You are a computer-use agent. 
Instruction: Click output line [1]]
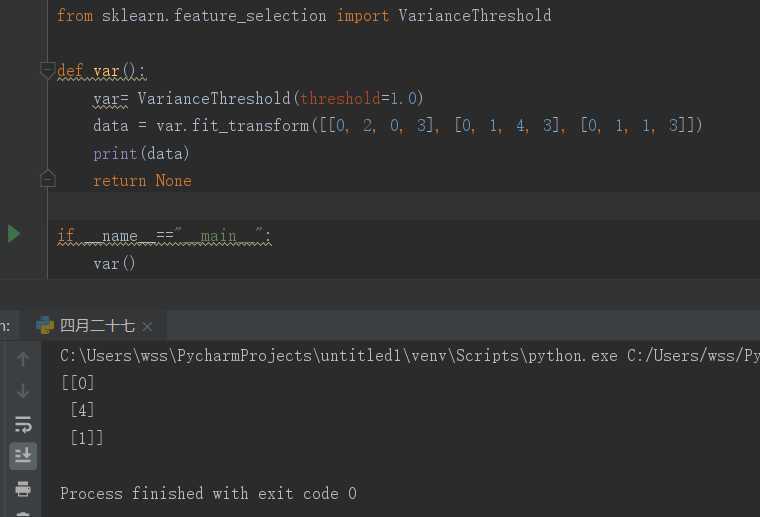tap(87, 438)
